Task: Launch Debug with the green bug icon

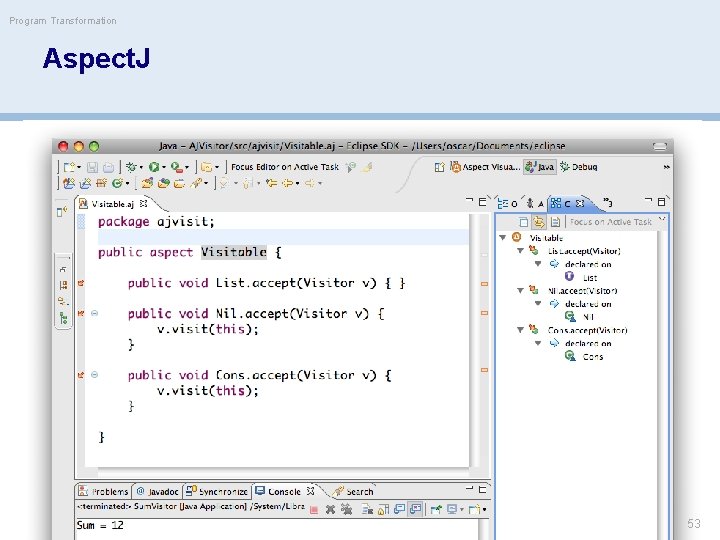Action: pos(131,167)
